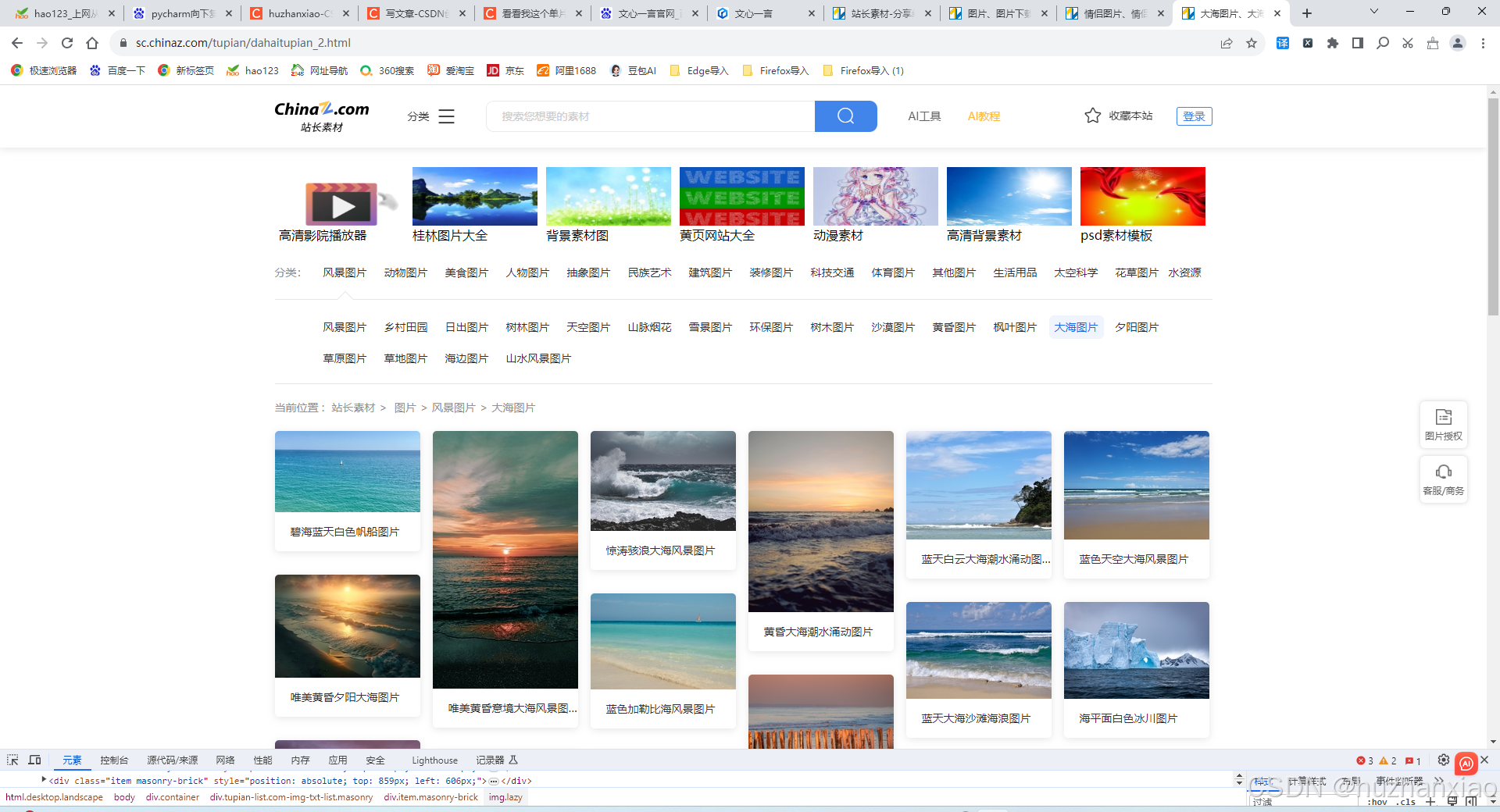Open the Edge导入 bookmark folder
This screenshot has height=812, width=1500.
[698, 70]
